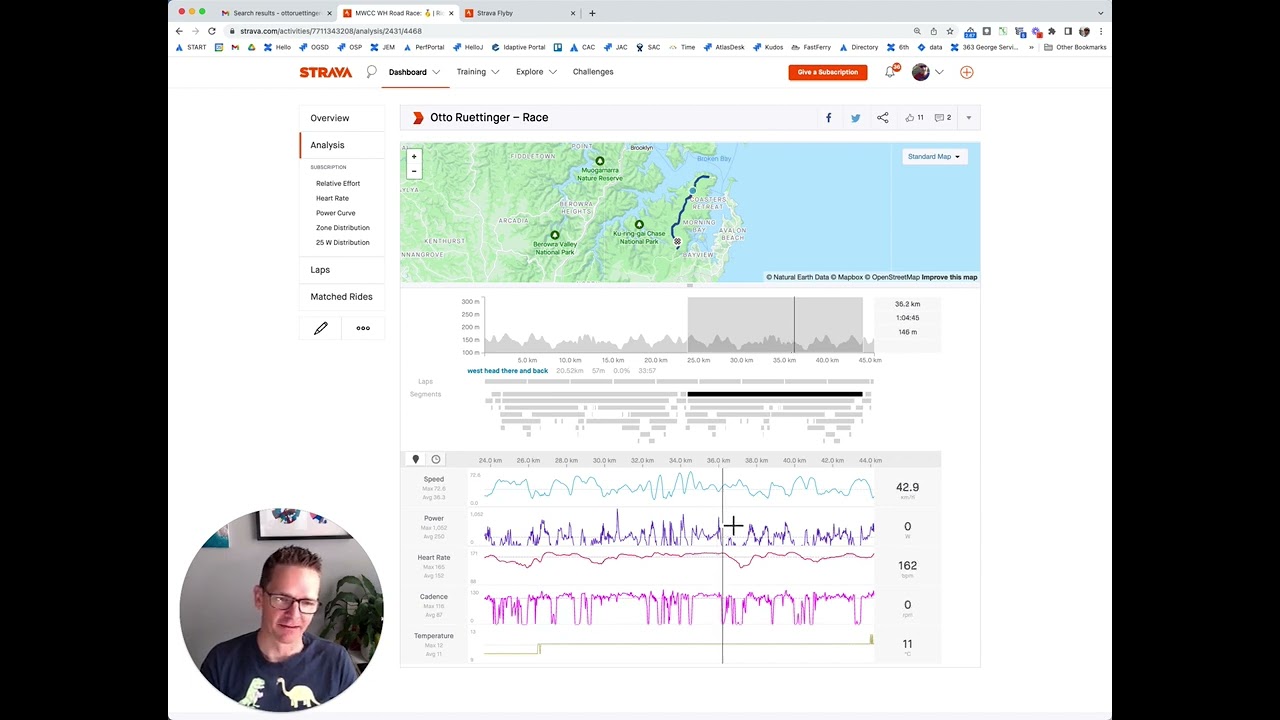Open the PerfPortal bookmark
This screenshot has height=720, width=1280.
click(x=424, y=47)
